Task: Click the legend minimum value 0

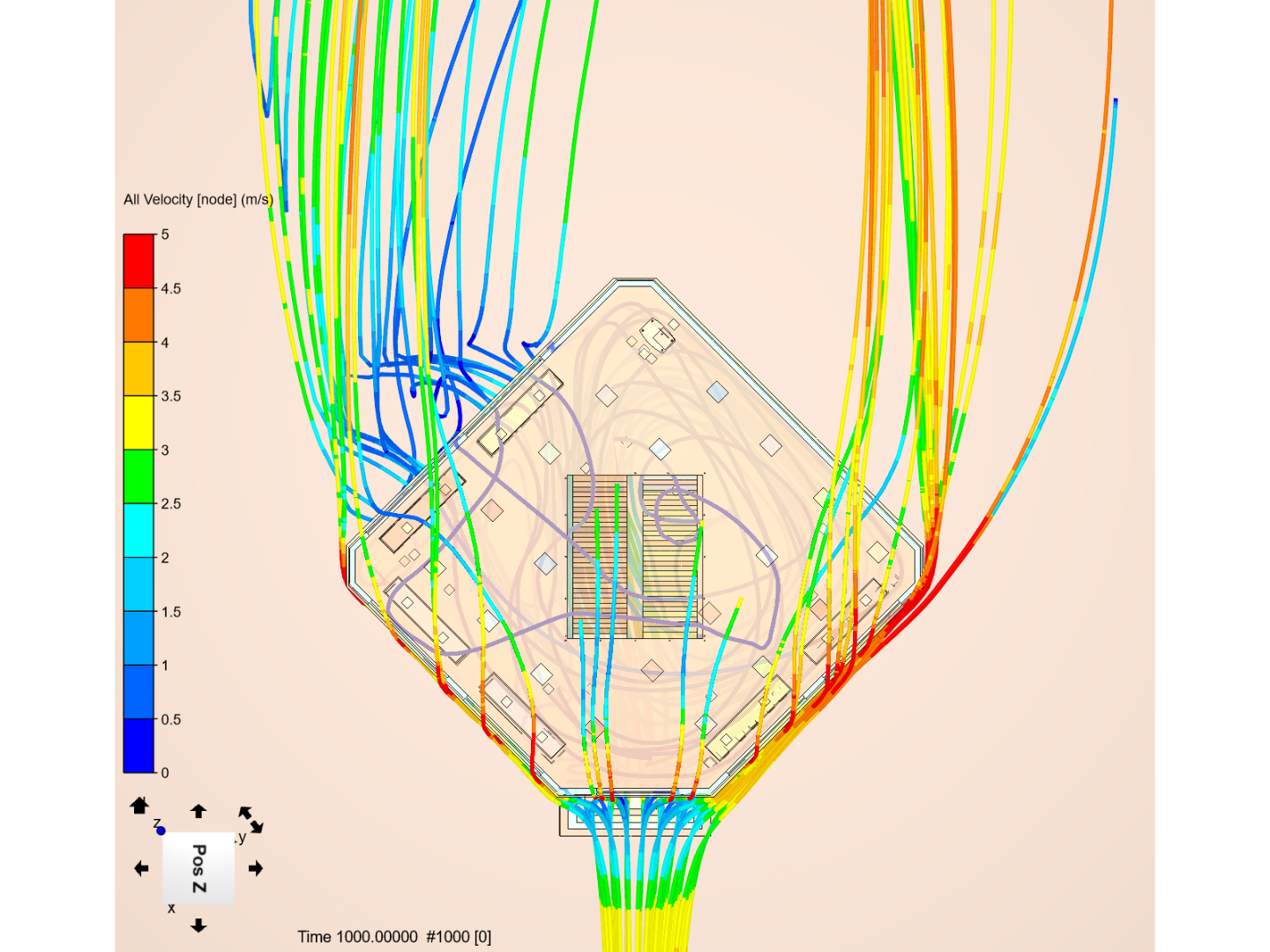Action: pyautogui.click(x=165, y=773)
